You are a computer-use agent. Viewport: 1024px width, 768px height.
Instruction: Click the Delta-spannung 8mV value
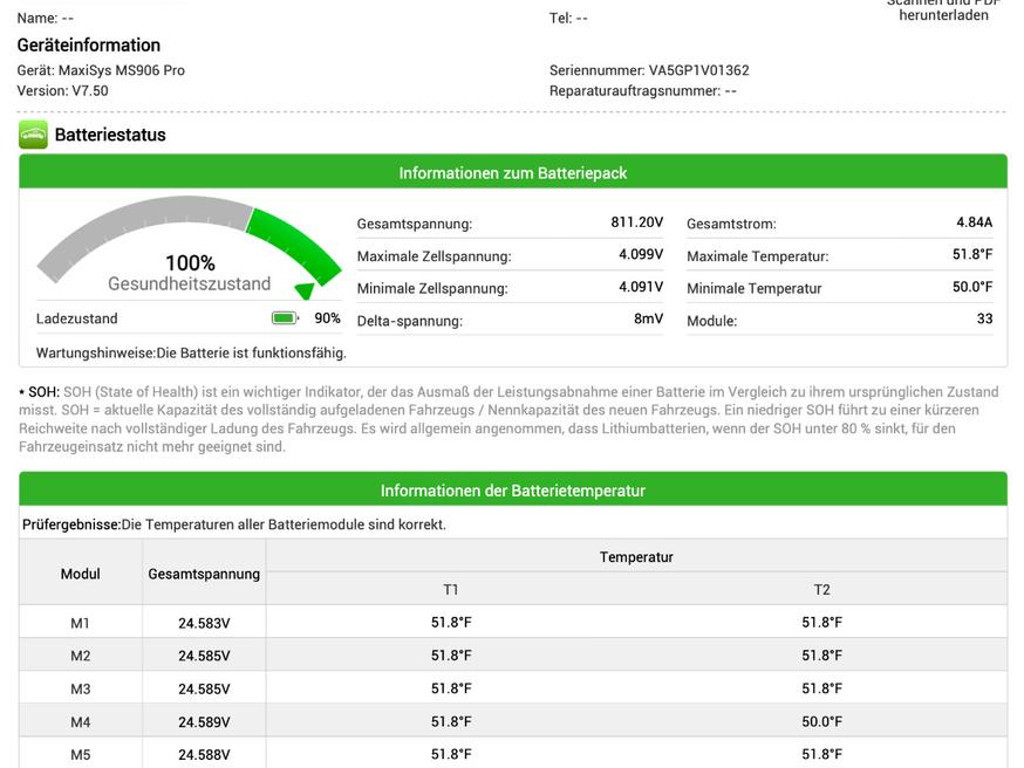coord(648,320)
